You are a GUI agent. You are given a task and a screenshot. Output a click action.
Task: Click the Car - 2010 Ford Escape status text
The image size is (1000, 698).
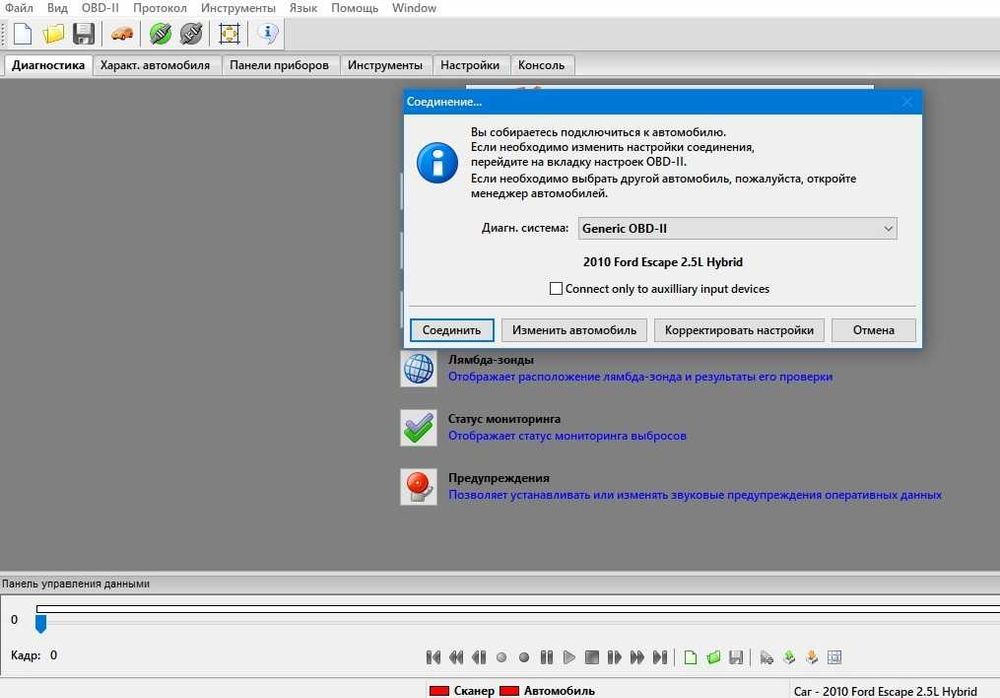coord(885,691)
